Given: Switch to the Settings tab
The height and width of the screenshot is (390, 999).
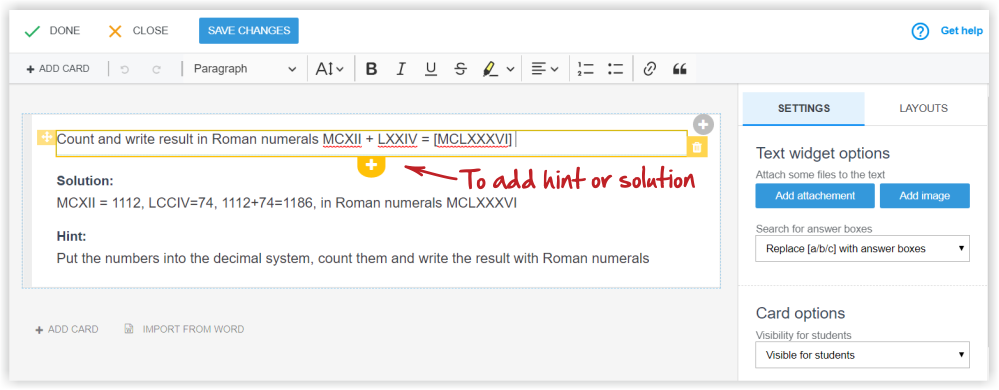Looking at the screenshot, I should click(803, 108).
